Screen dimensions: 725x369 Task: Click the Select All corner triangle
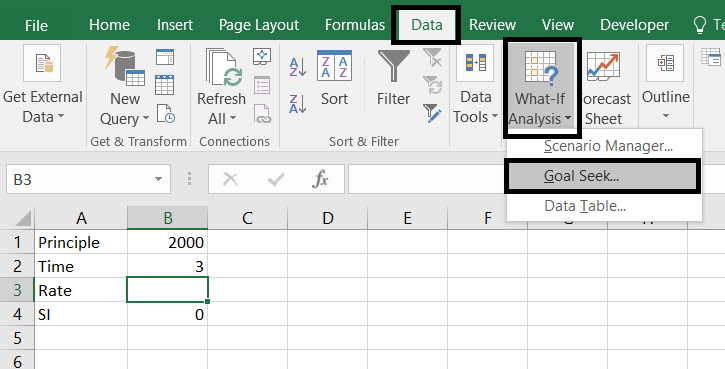(x=22, y=218)
